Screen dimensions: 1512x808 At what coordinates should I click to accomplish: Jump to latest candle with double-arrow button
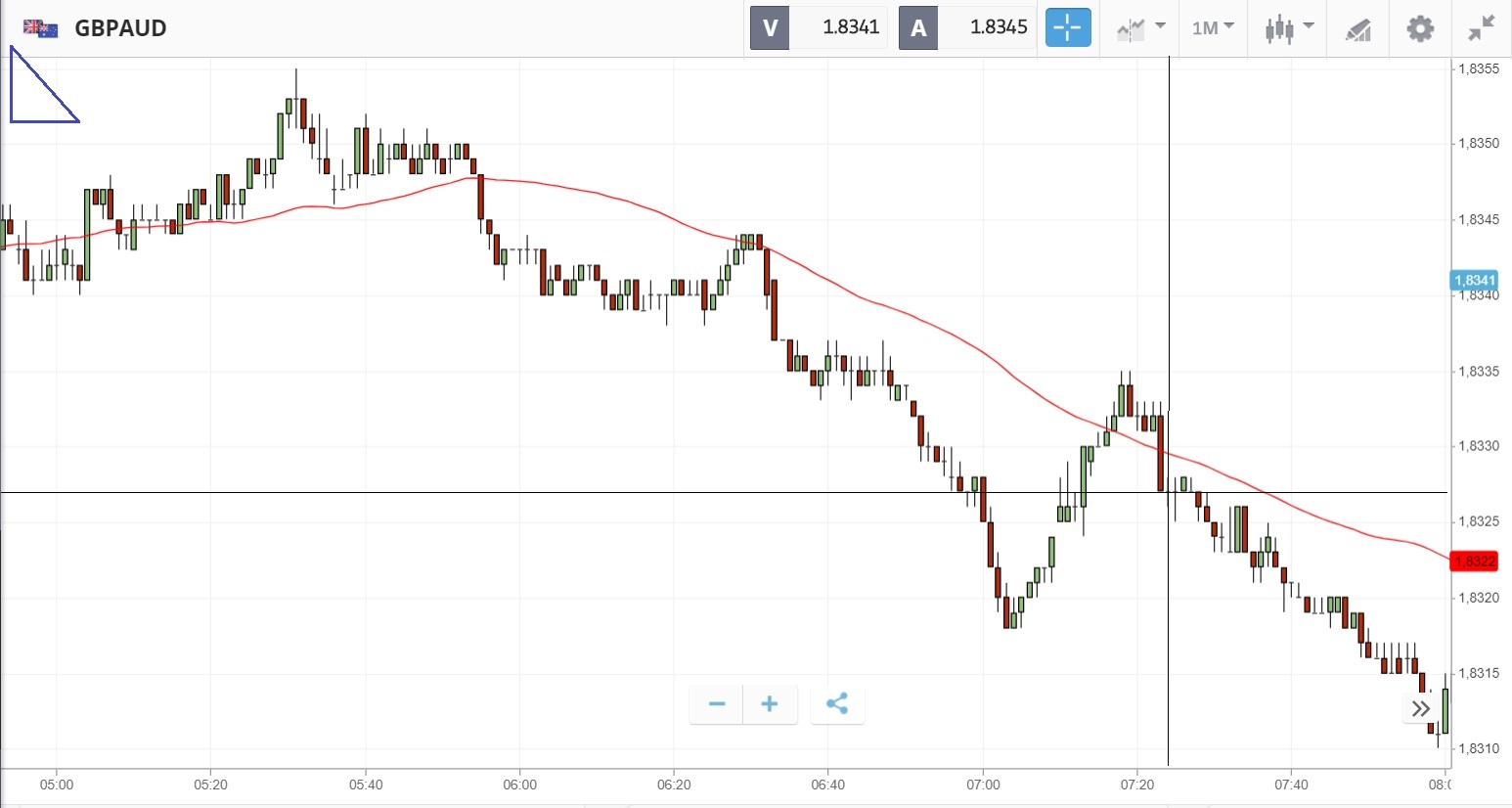pos(1420,708)
